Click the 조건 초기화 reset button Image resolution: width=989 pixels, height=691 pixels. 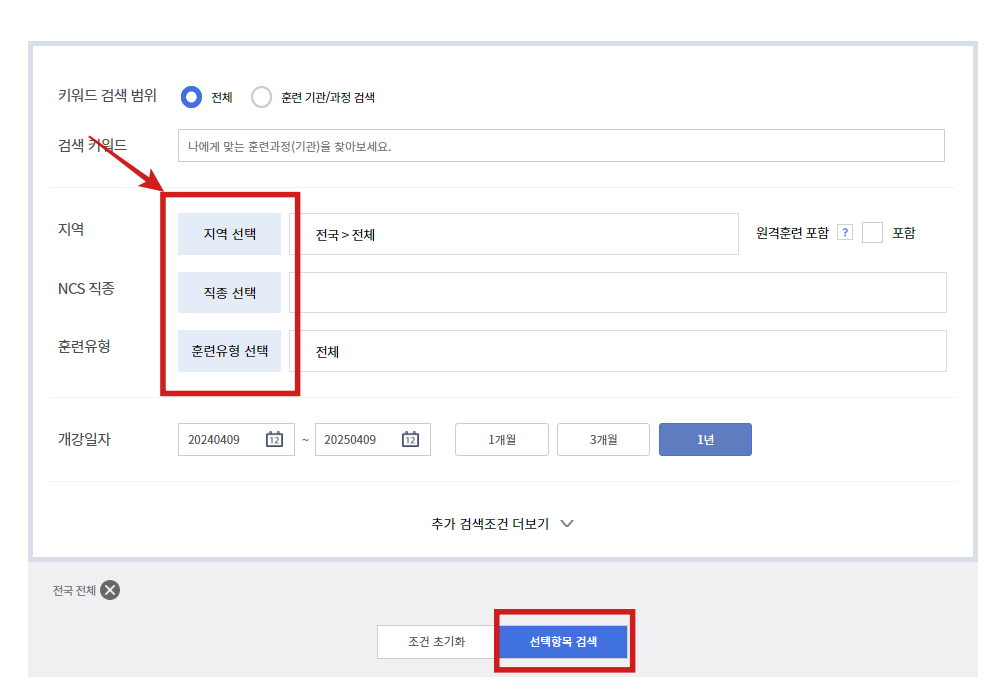(437, 641)
